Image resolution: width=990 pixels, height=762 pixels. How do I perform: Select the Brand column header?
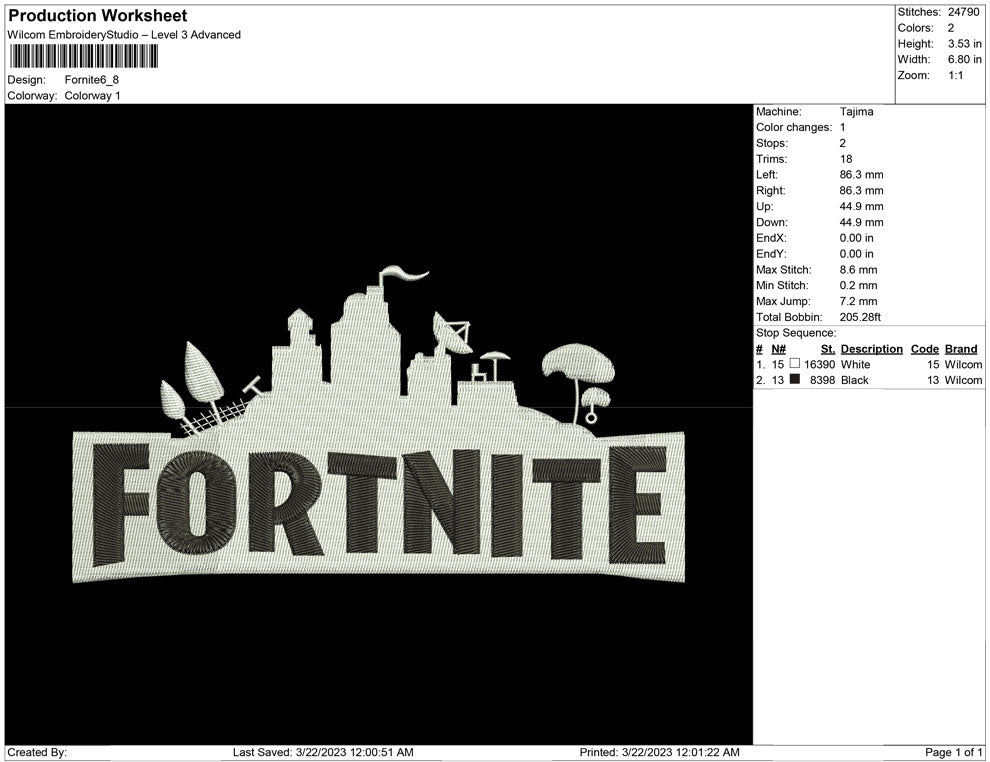click(961, 348)
